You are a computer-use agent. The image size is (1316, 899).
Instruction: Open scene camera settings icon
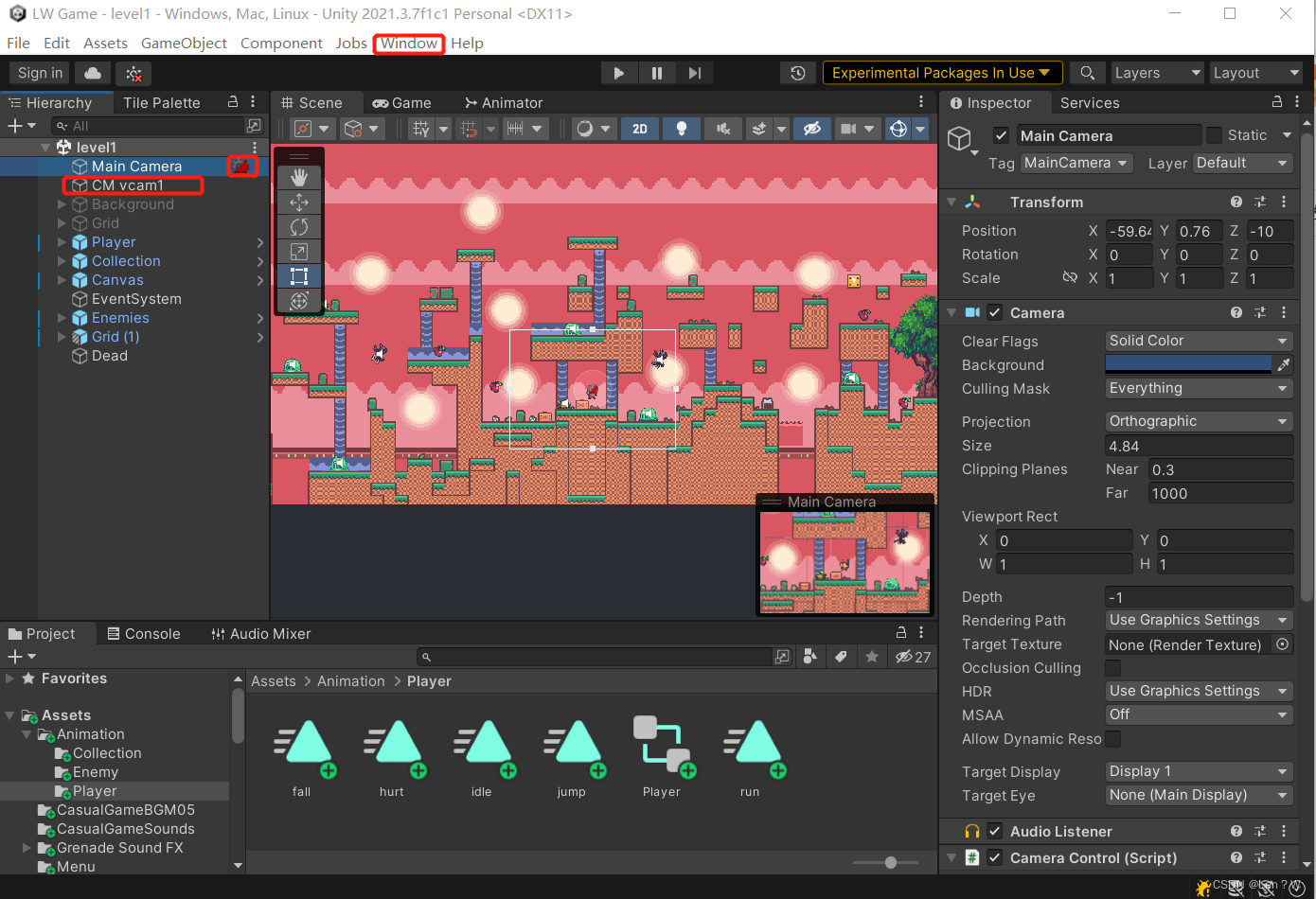(x=848, y=129)
